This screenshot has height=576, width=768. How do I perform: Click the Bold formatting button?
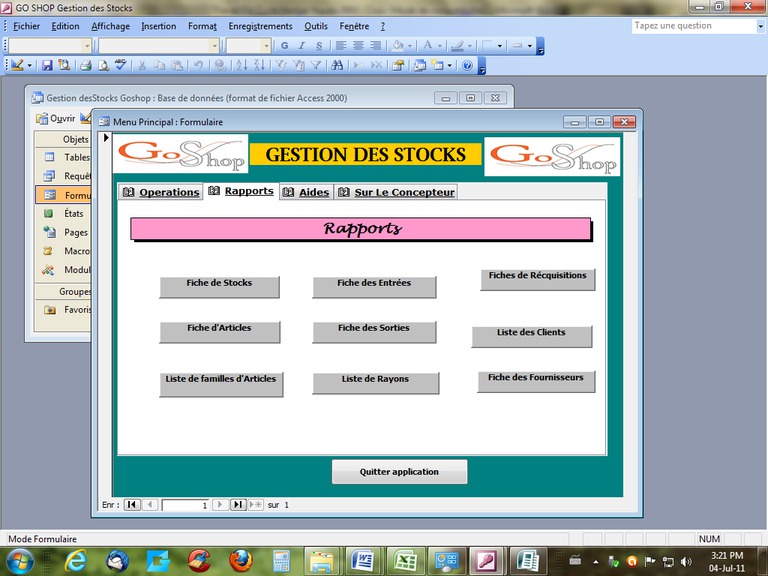[284, 45]
